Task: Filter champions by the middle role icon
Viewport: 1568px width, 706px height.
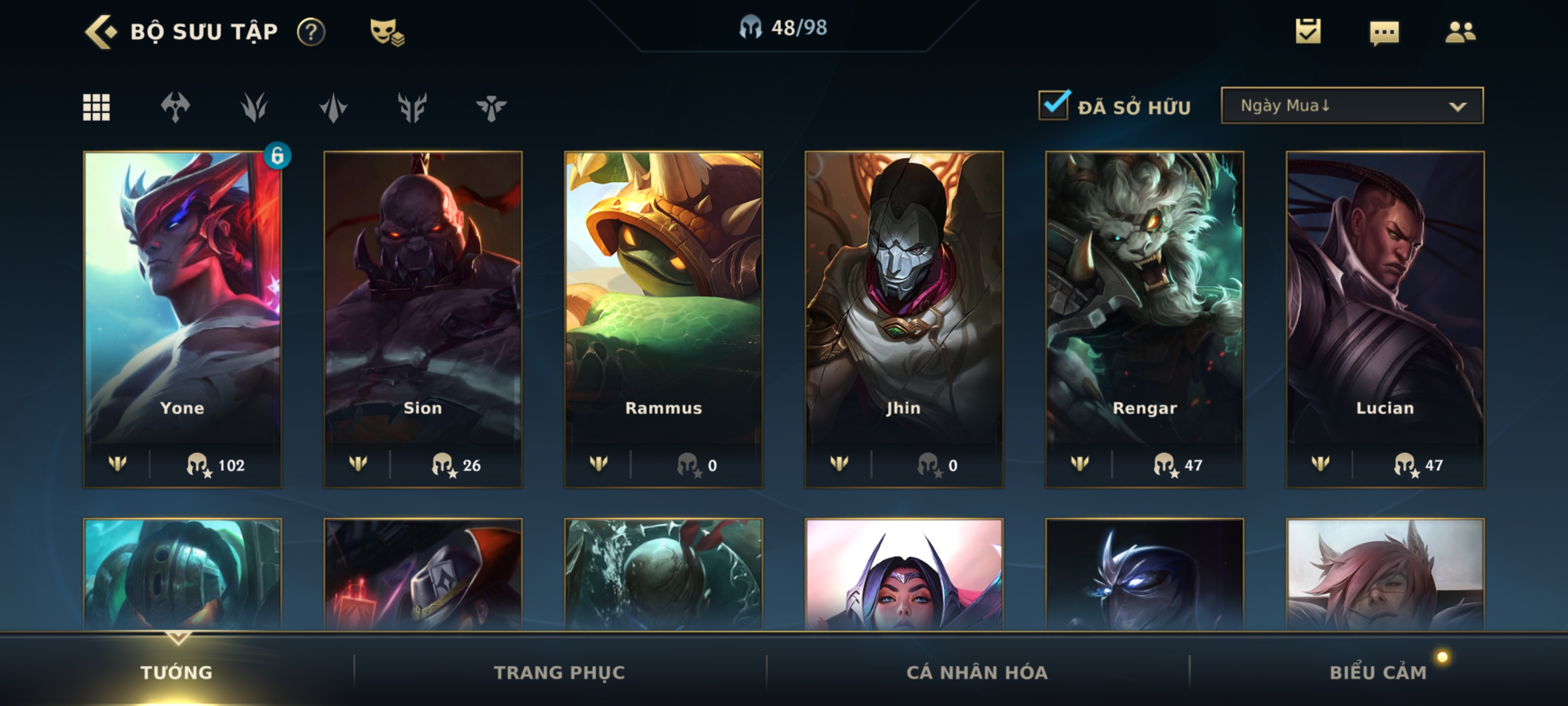Action: pos(333,107)
